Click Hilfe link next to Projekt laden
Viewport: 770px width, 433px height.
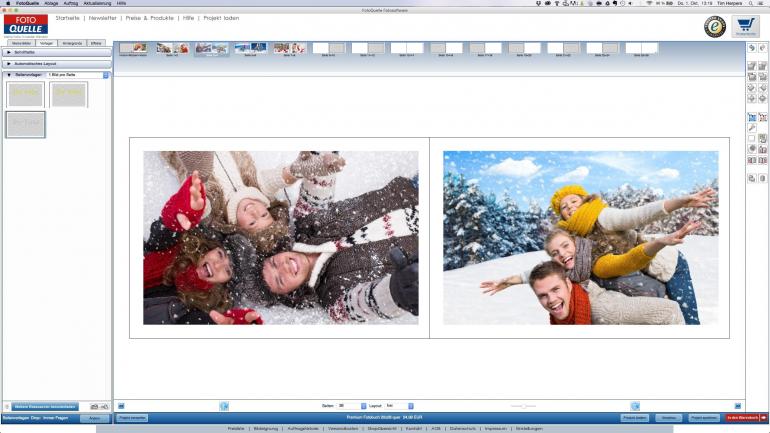click(189, 18)
